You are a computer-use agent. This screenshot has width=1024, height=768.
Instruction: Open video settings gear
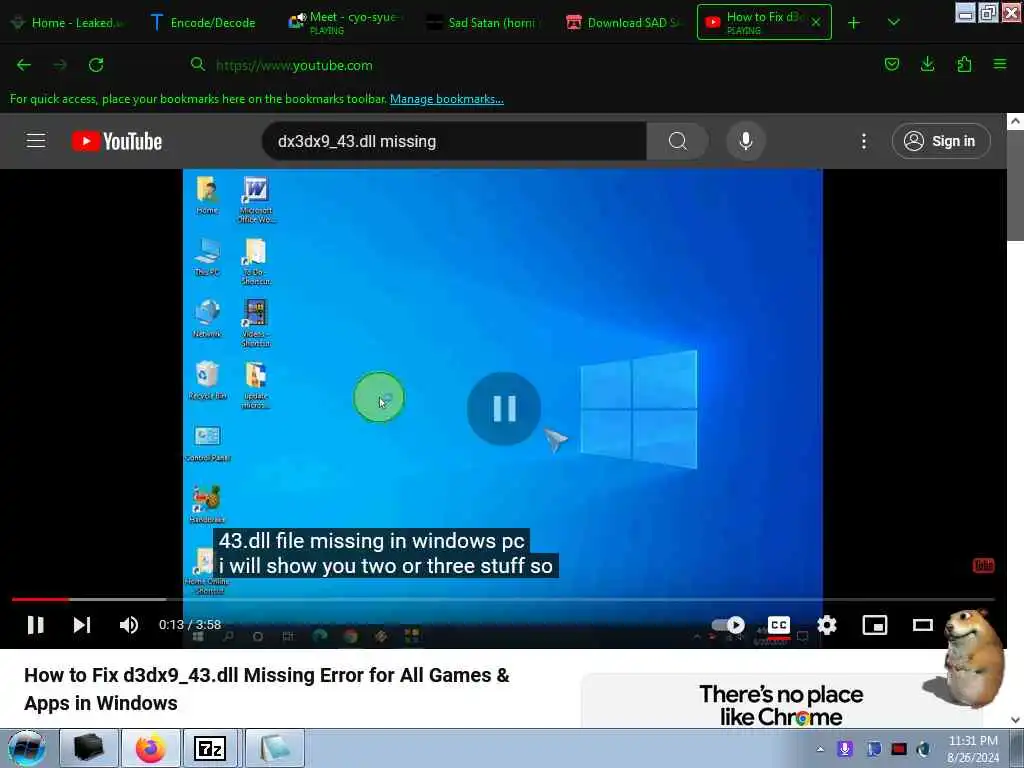coord(827,625)
